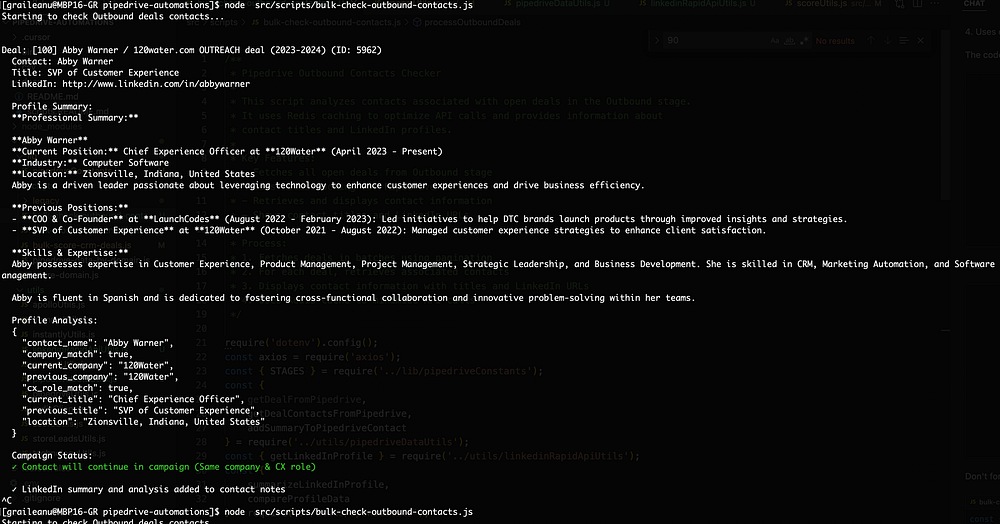Click "**Location:** Zionsville, Indiana" line
The image size is (1000, 524).
(x=133, y=174)
